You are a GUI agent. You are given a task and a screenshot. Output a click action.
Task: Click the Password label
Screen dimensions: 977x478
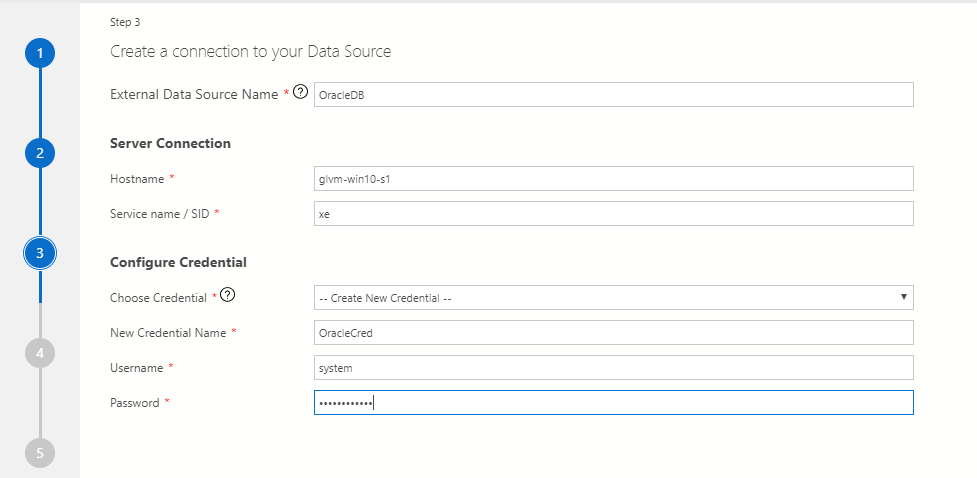(x=135, y=402)
